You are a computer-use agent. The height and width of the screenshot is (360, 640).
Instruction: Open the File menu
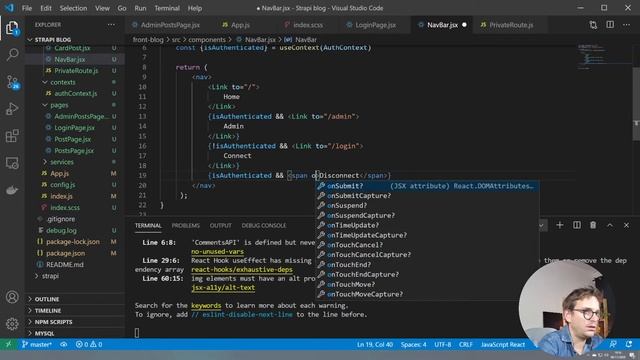point(27,8)
